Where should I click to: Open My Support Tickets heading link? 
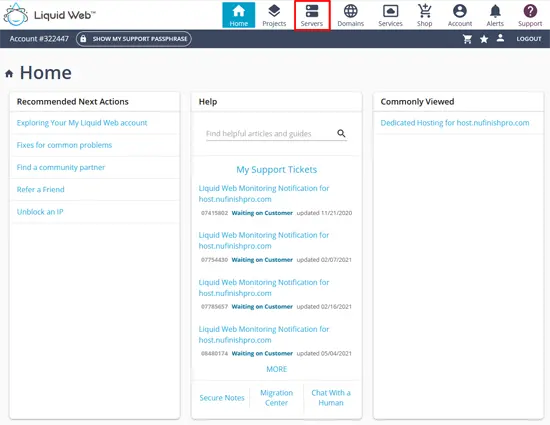(276, 170)
